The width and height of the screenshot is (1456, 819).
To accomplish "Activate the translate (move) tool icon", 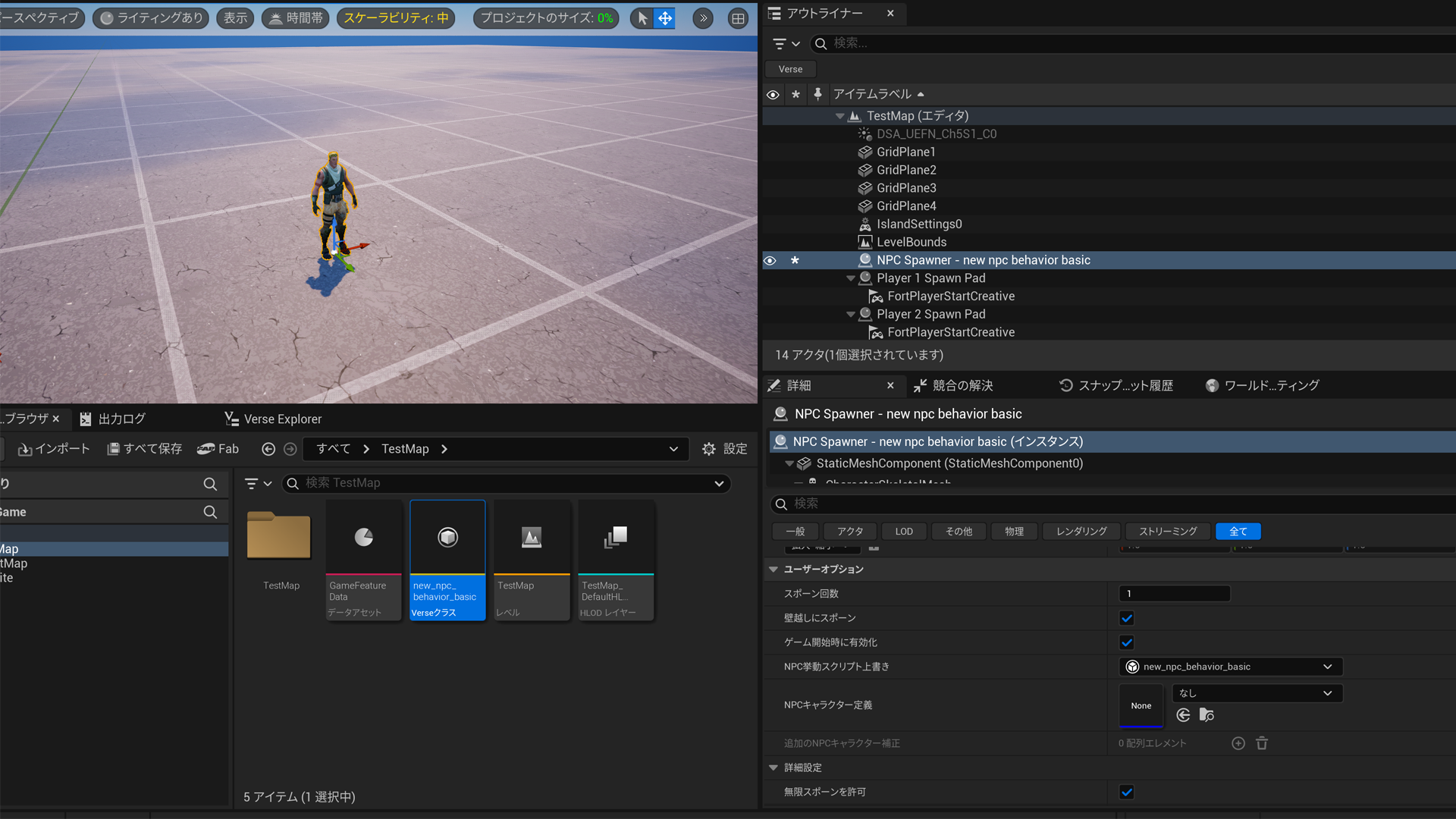I will 665,18.
